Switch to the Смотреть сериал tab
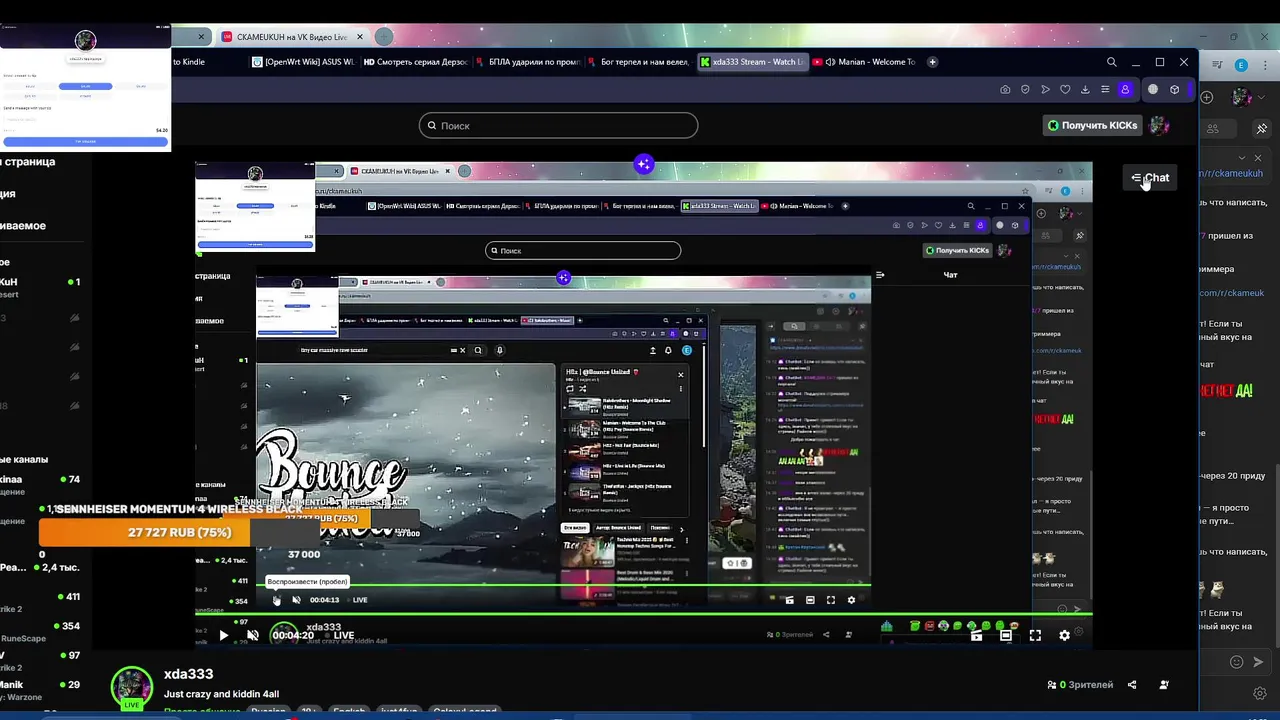 click(x=415, y=62)
